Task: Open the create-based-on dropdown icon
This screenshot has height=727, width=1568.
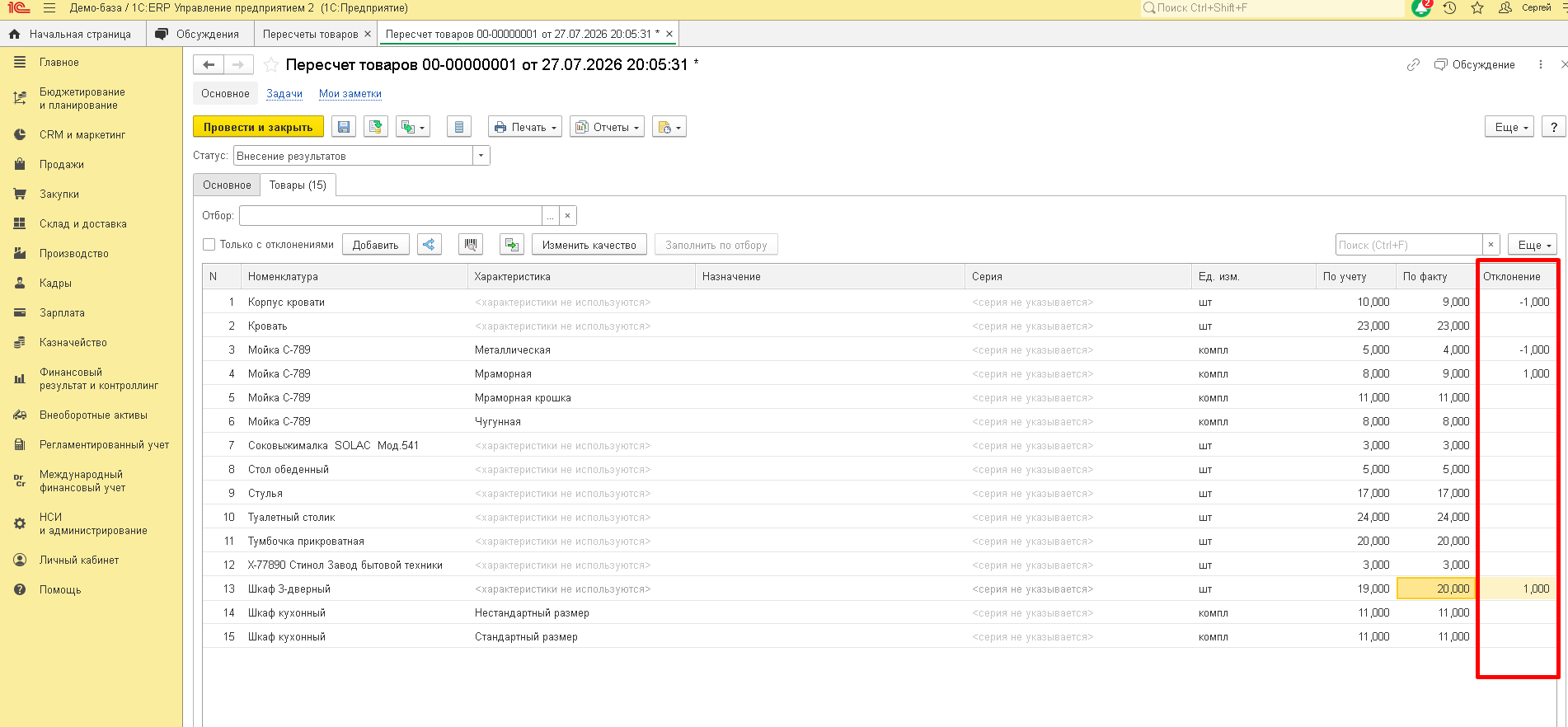Action: click(x=413, y=127)
